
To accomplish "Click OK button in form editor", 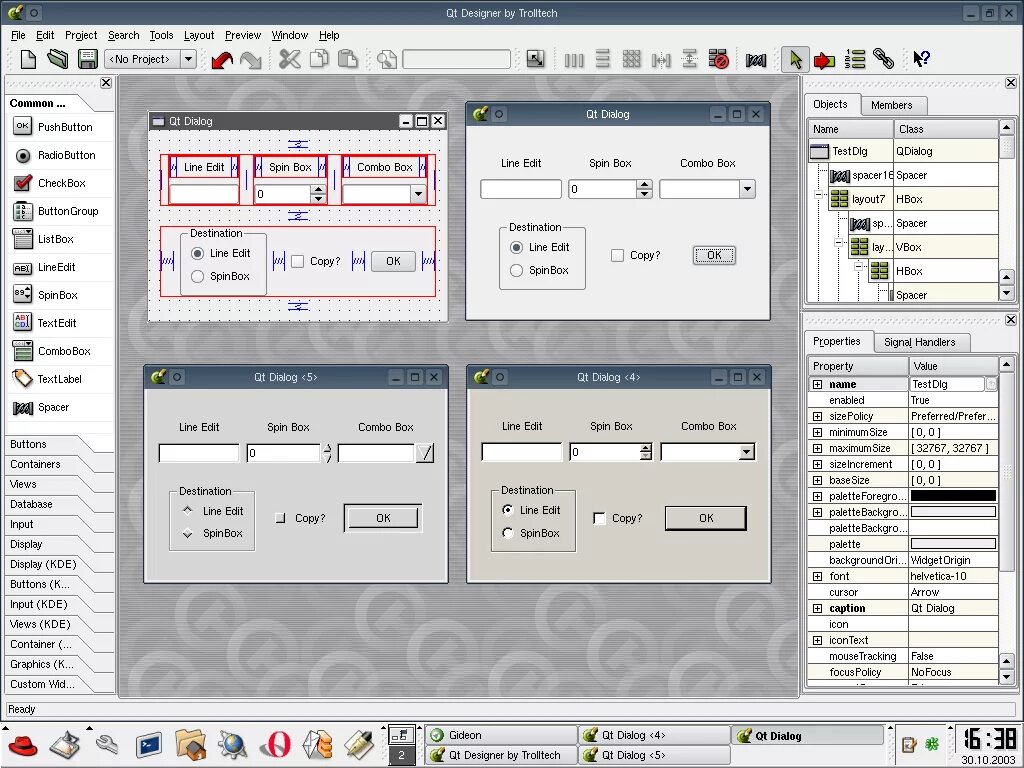I will [x=393, y=261].
